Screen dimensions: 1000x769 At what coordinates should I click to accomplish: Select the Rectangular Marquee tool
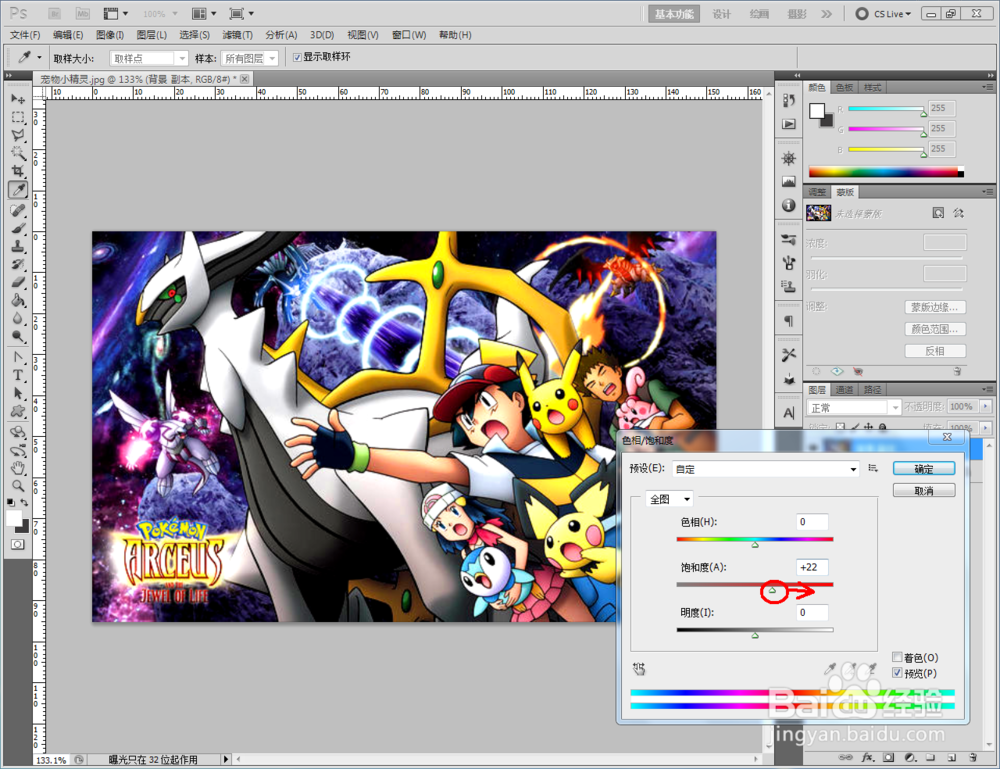[x=18, y=117]
